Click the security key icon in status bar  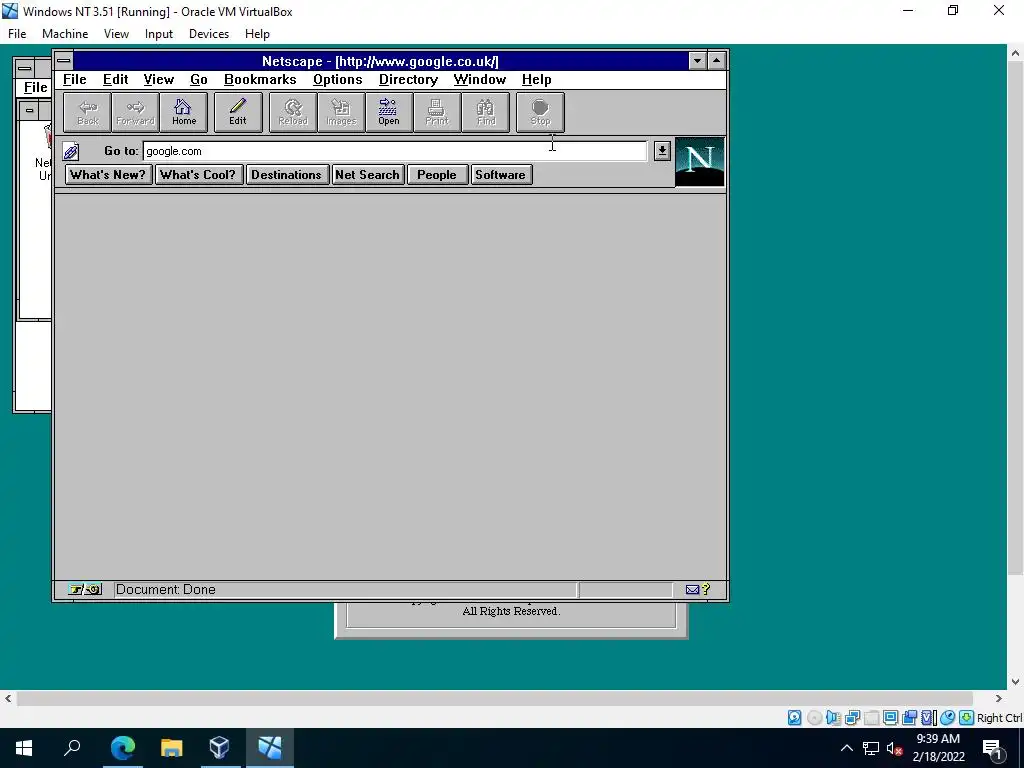[85, 590]
